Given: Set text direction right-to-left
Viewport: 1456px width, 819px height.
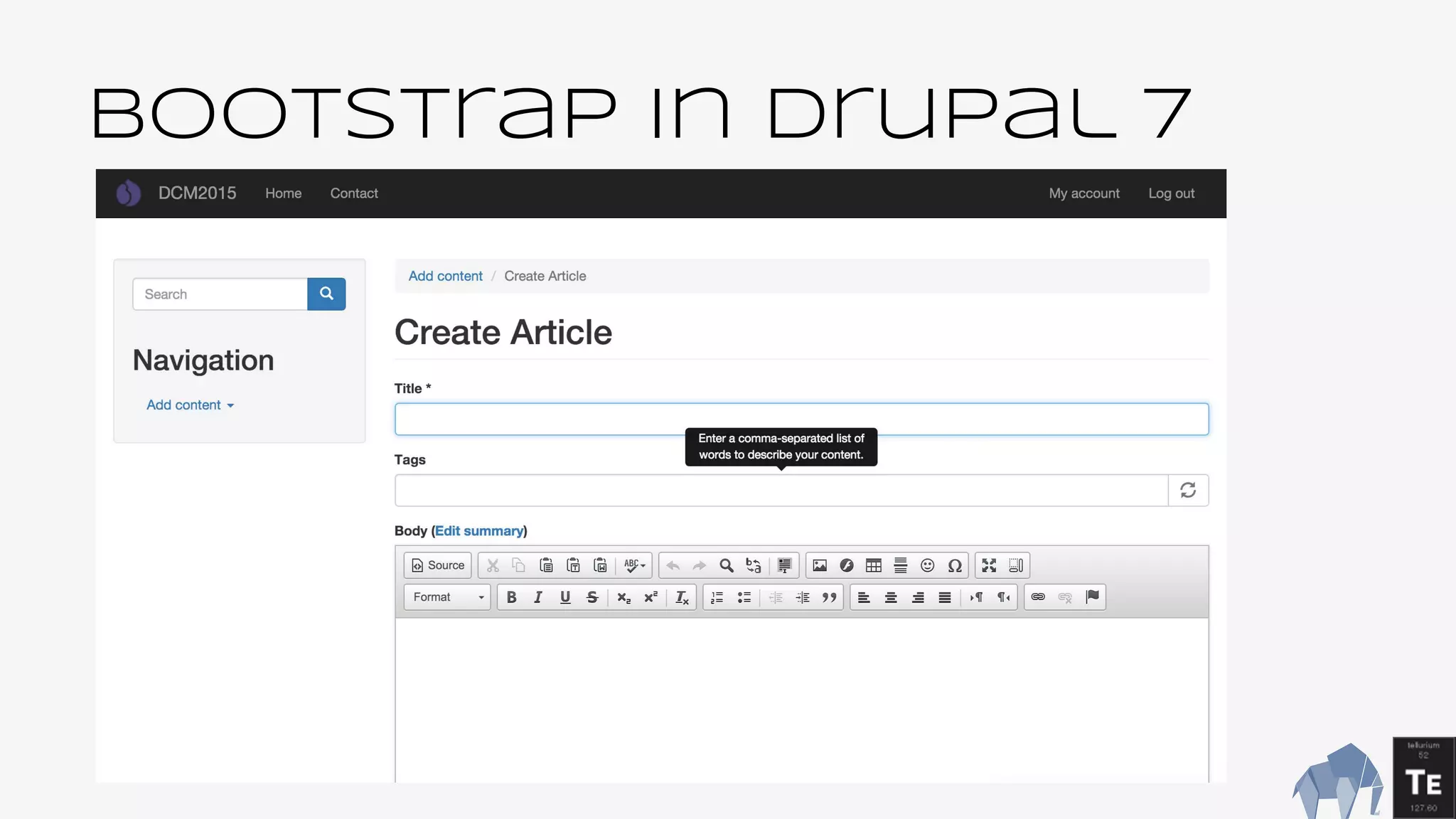Looking at the screenshot, I should point(1004,597).
